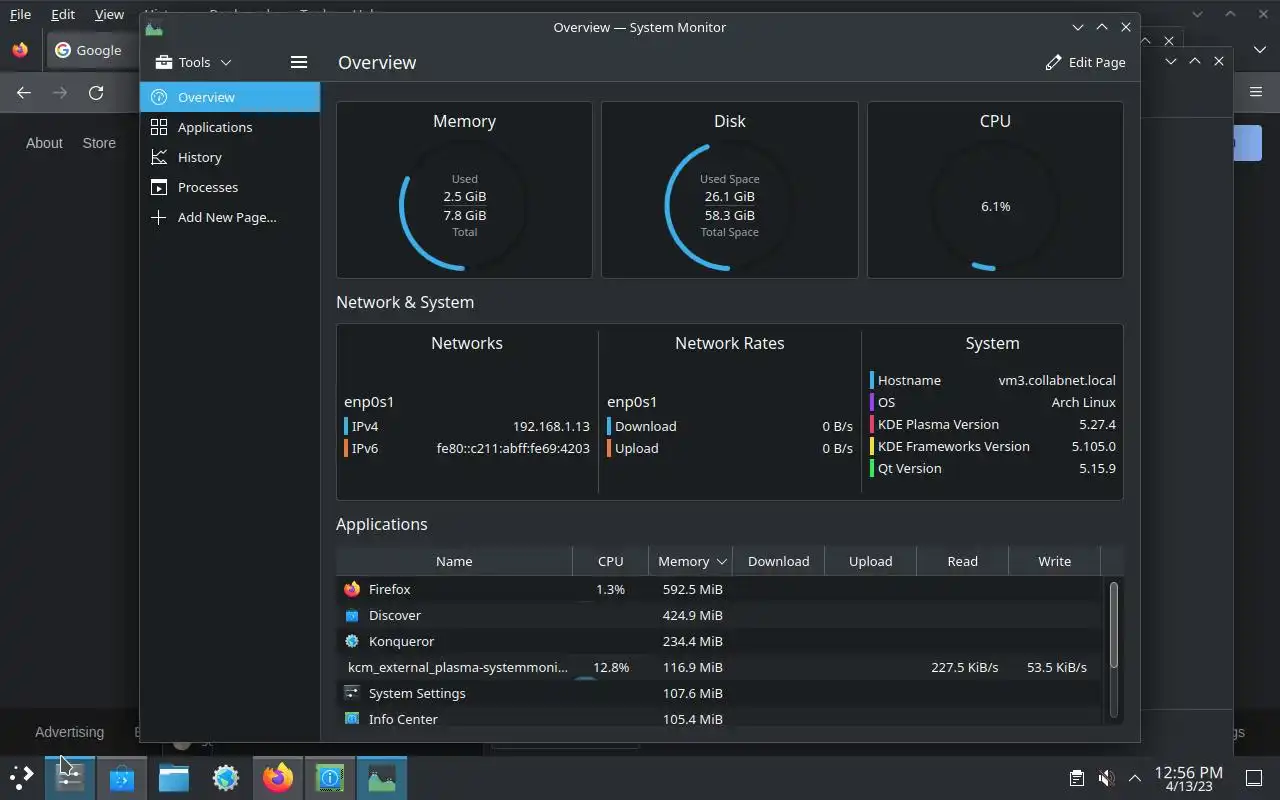This screenshot has height=800, width=1280.
Task: Open the Applications page in sidebar
Action: [x=230, y=127]
